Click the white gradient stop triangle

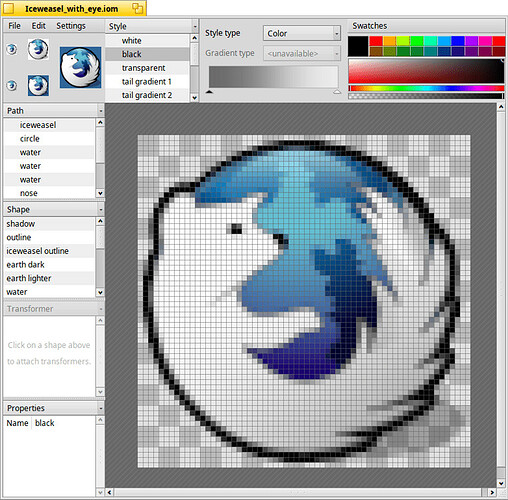[x=337, y=92]
